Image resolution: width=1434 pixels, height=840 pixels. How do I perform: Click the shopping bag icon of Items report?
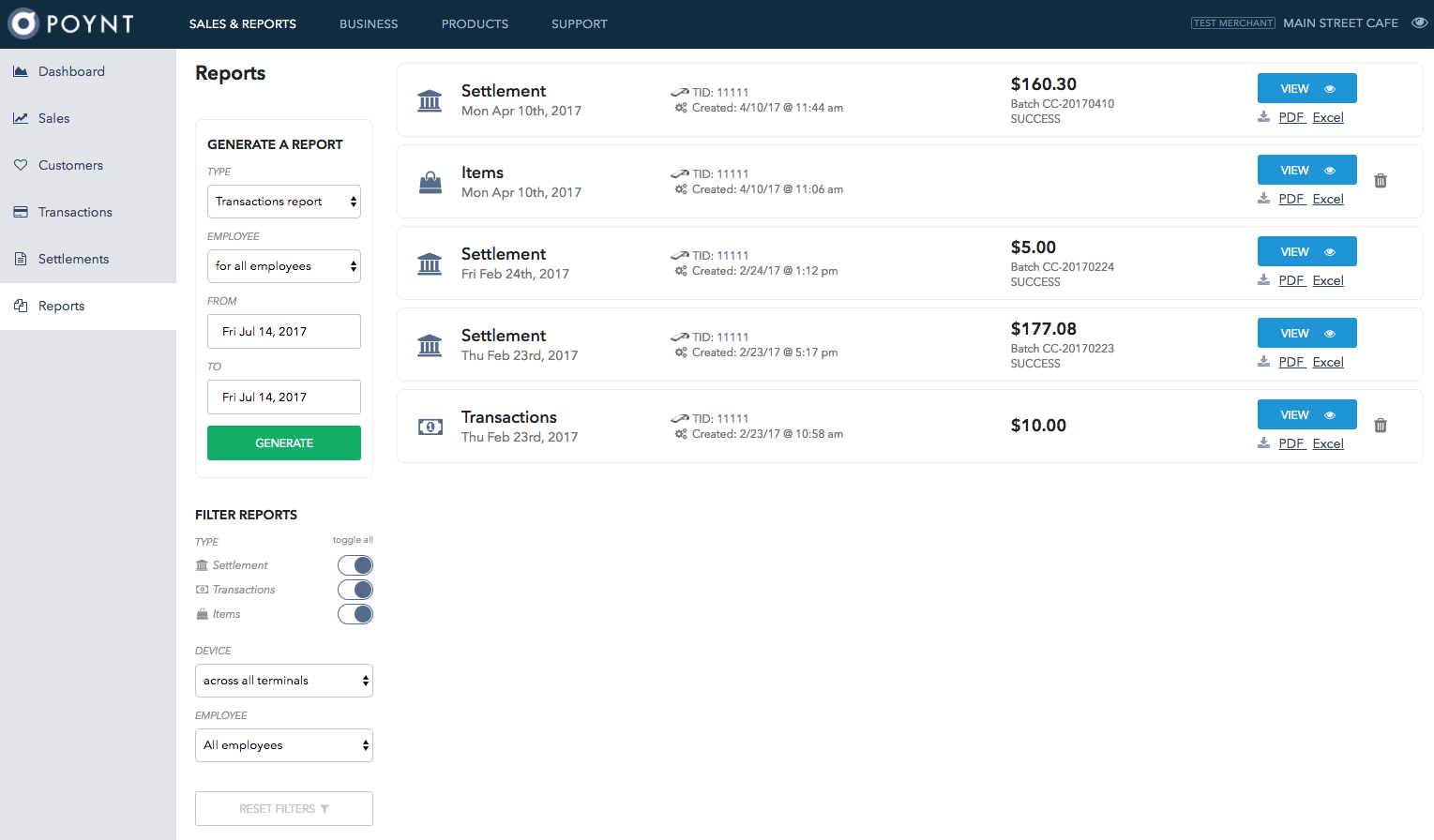coord(430,182)
